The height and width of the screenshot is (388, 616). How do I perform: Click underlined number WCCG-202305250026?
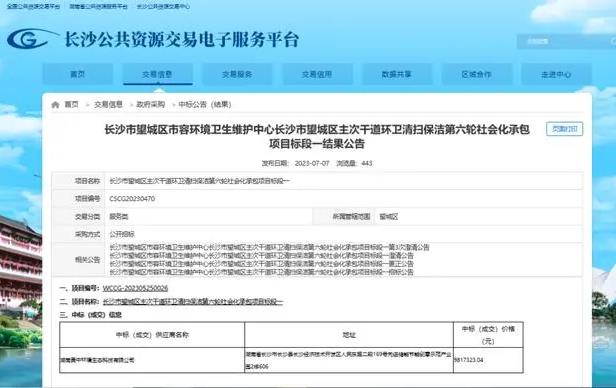tap(135, 288)
